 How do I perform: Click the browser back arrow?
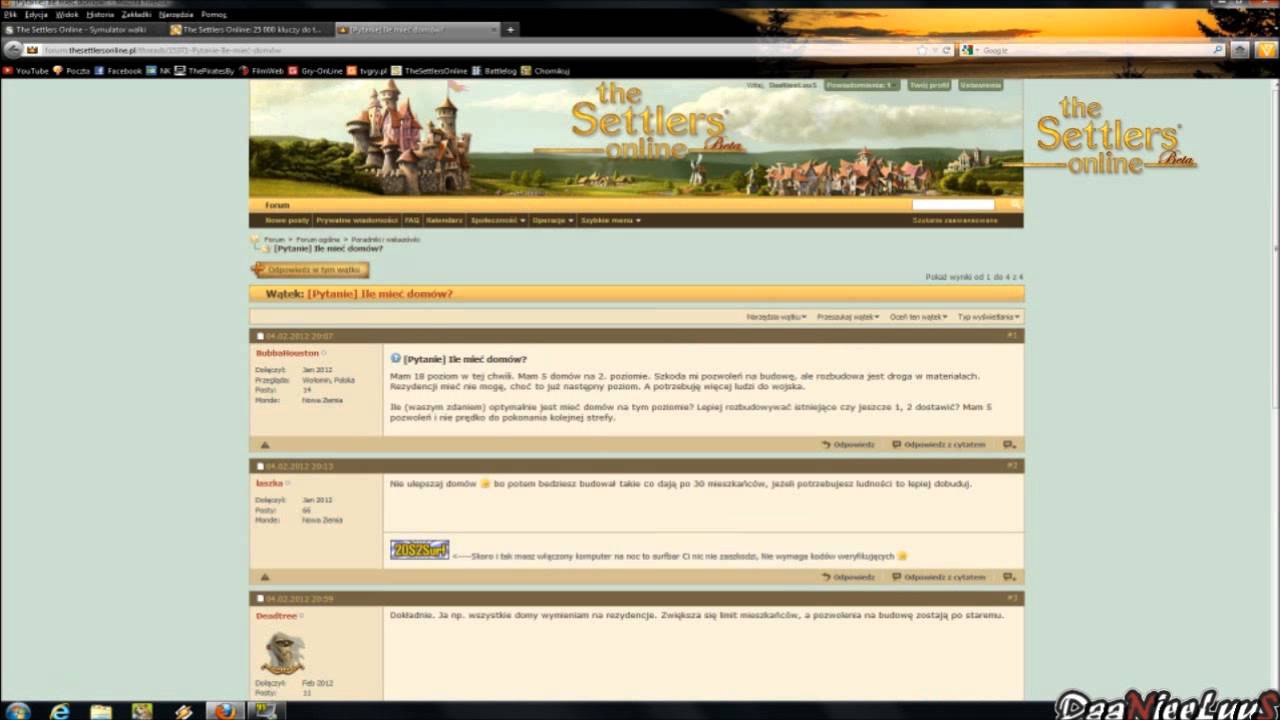pyautogui.click(x=12, y=50)
